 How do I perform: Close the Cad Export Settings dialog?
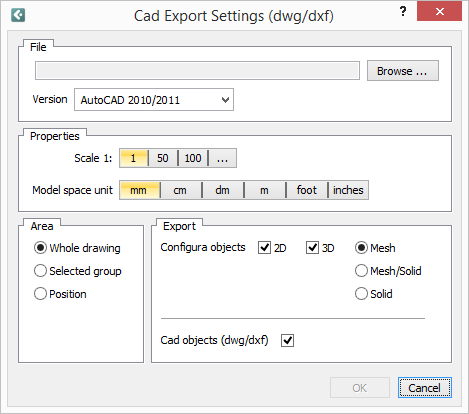click(x=439, y=12)
